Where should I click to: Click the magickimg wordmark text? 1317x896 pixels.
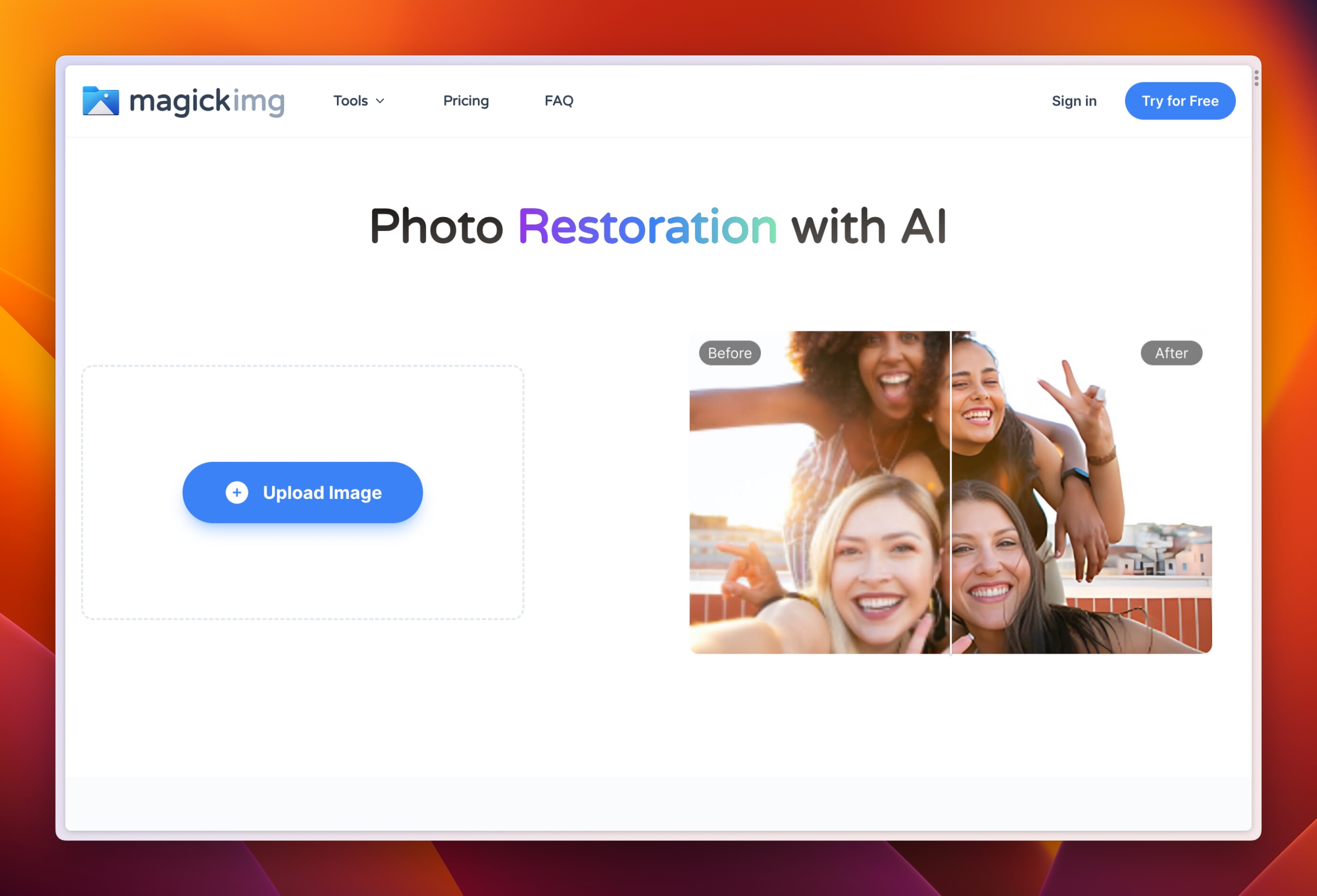click(x=207, y=101)
